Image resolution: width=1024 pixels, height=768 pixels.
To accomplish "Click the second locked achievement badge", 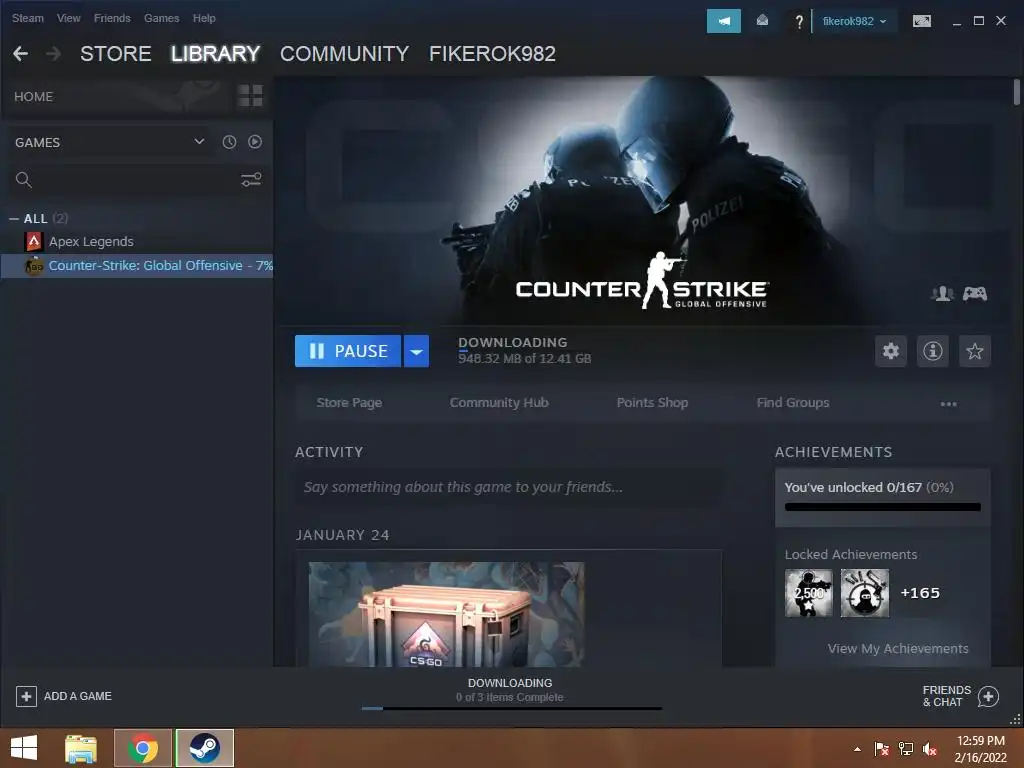I will click(x=865, y=593).
